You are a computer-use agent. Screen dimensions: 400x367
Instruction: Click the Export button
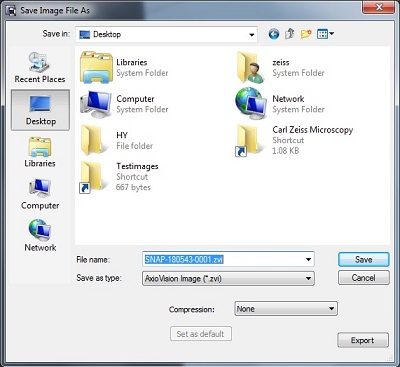363,340
